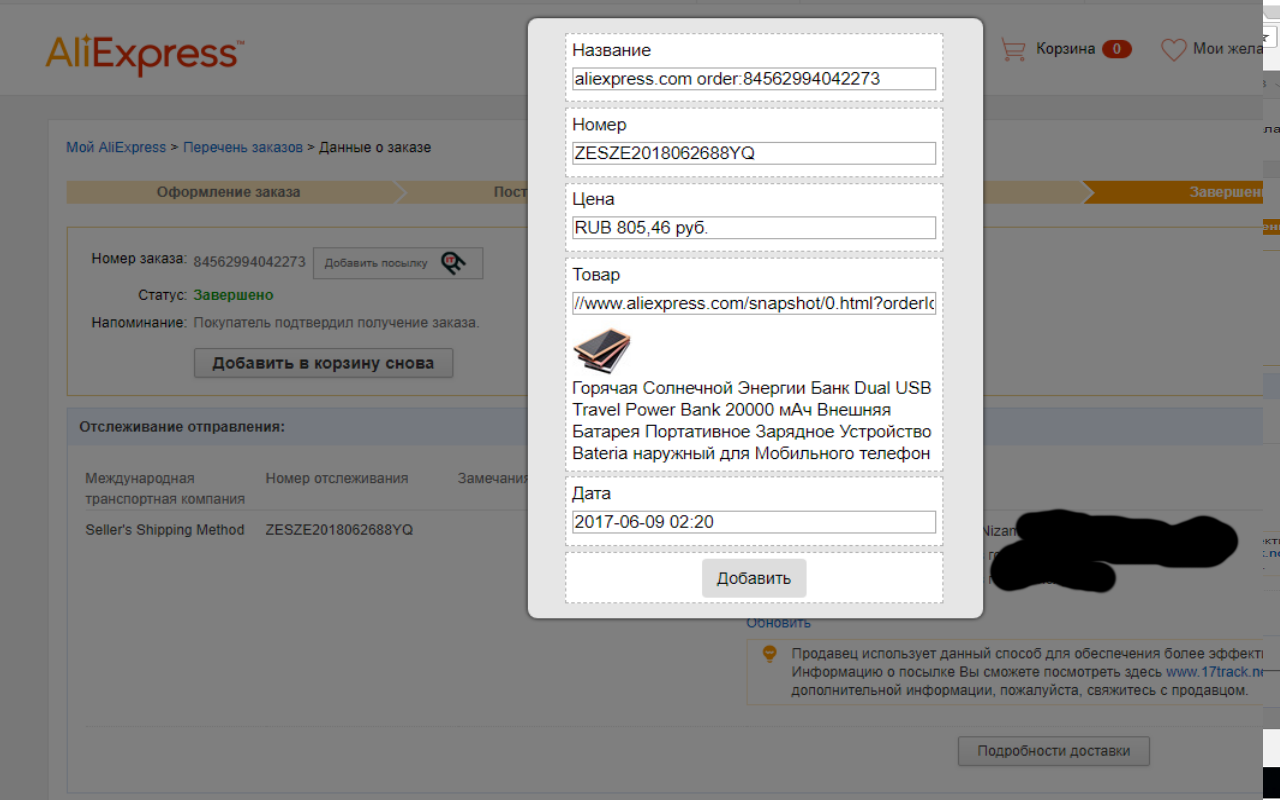Open Перечень заказов breadcrumb link

243,147
